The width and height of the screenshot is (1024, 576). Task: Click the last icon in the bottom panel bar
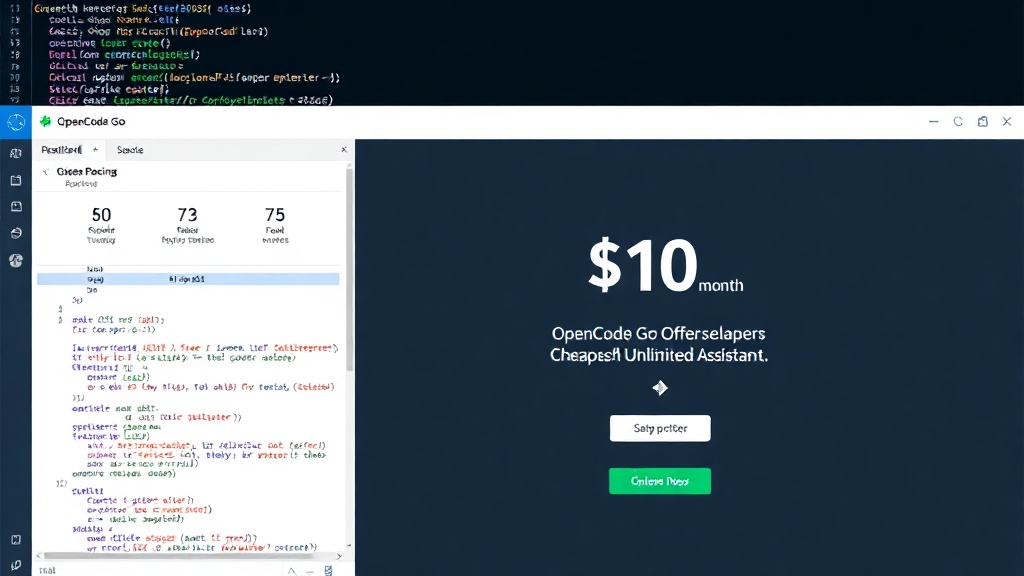coord(328,571)
